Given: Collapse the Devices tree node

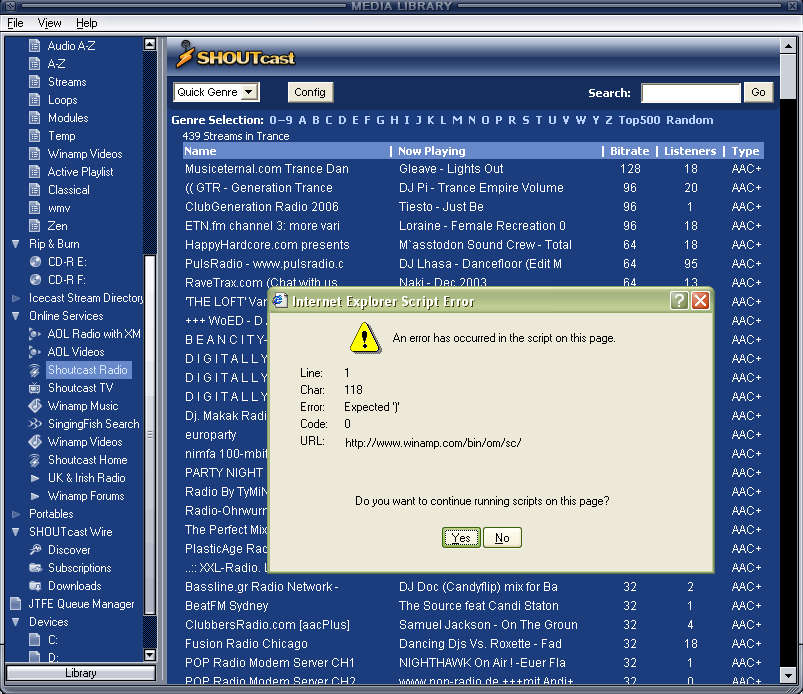Looking at the screenshot, I should pos(16,622).
